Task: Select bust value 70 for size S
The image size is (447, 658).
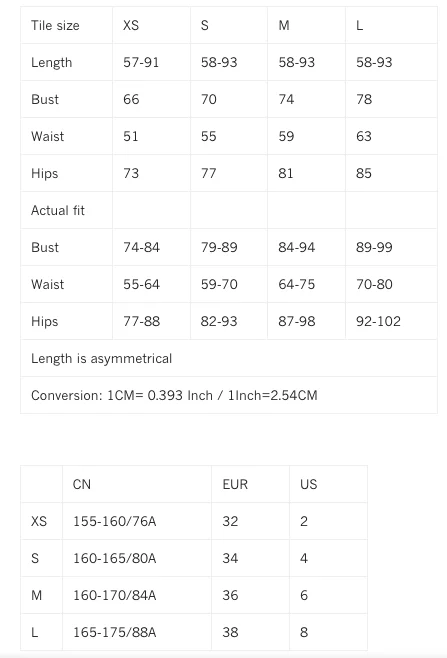Action: coord(209,99)
